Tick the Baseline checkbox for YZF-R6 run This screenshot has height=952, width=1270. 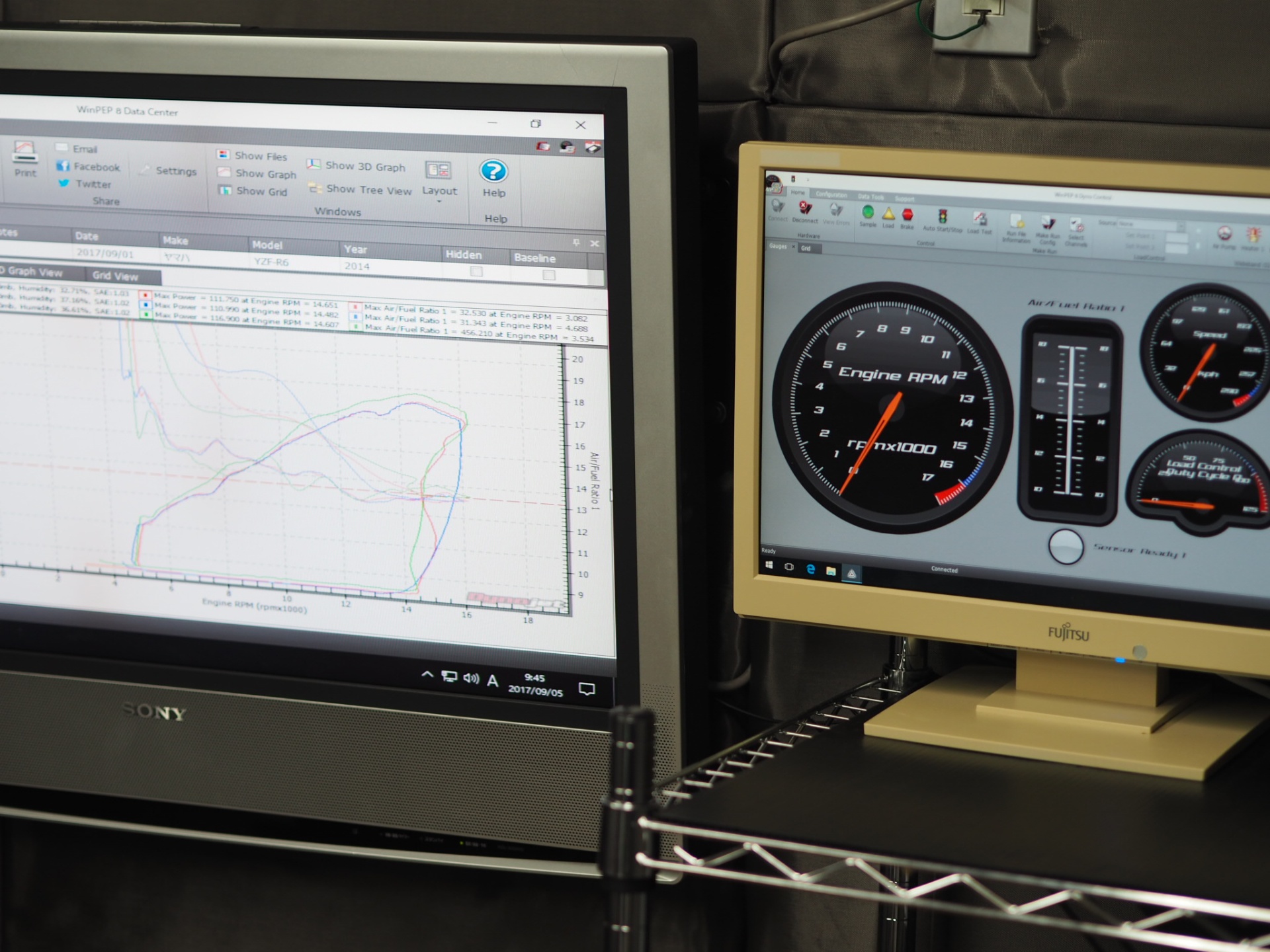point(548,274)
